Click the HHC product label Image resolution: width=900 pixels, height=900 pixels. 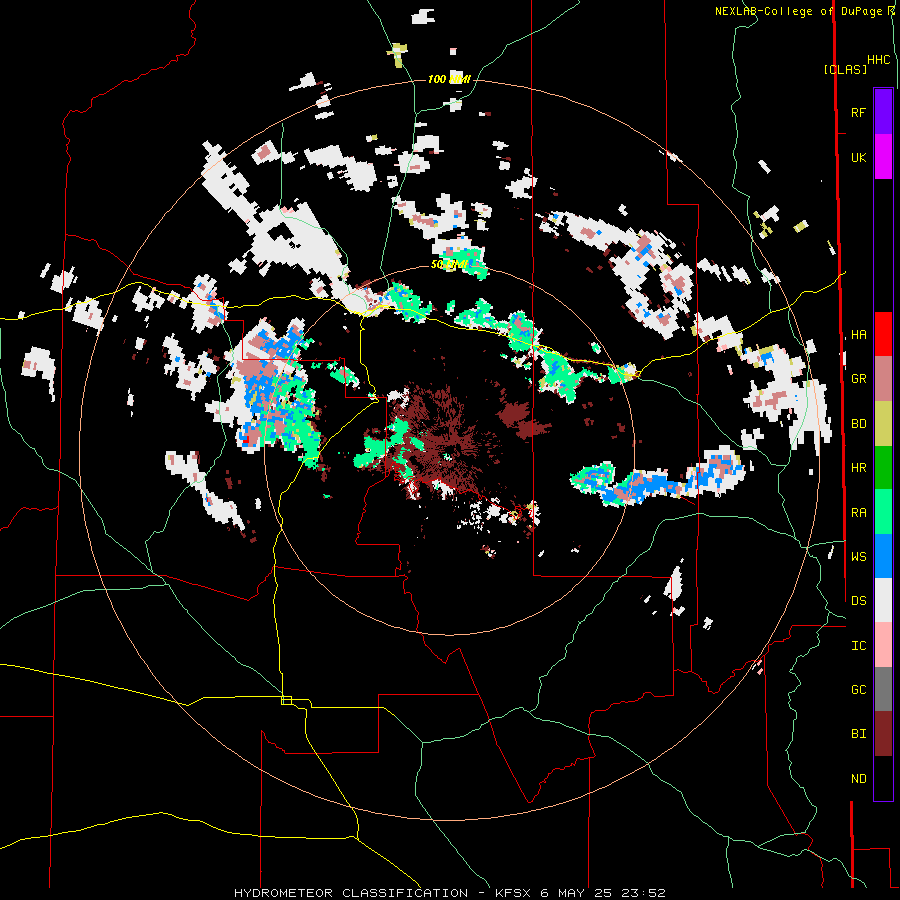coord(879,60)
